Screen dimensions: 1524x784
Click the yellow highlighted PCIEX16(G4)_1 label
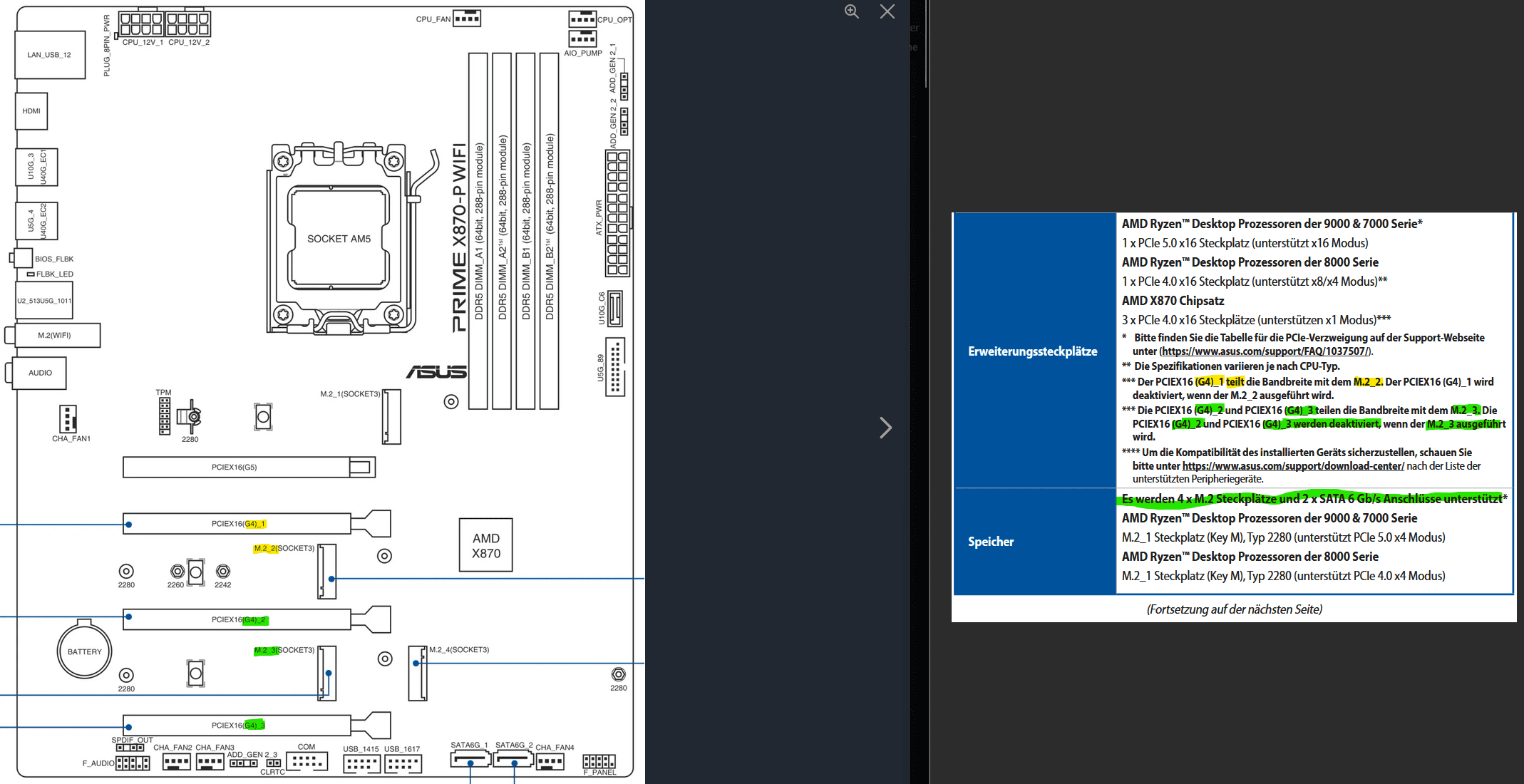[254, 524]
